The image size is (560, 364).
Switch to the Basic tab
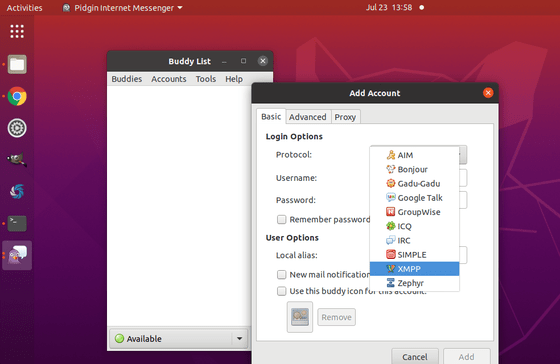point(271,116)
